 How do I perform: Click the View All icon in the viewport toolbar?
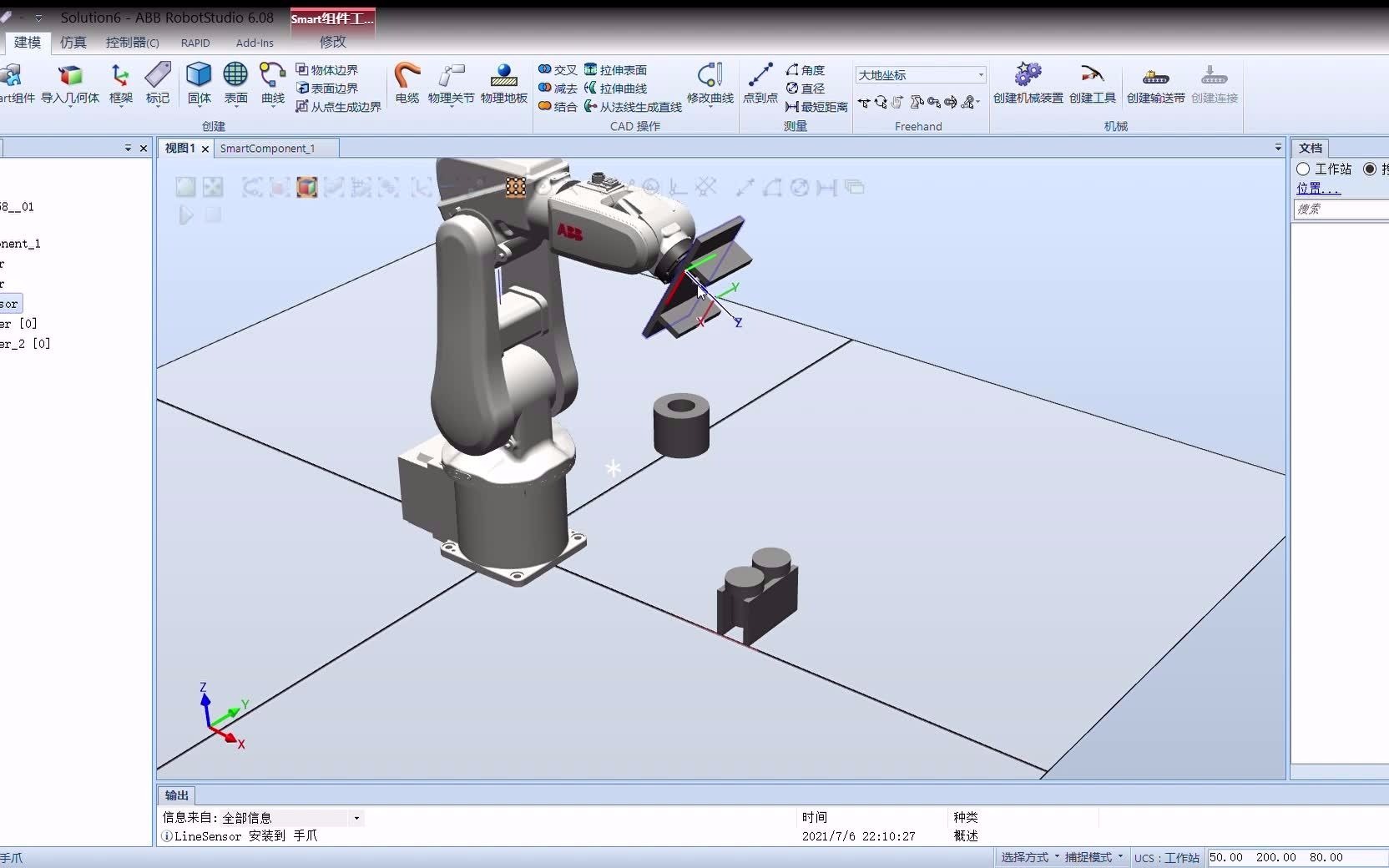(185, 187)
